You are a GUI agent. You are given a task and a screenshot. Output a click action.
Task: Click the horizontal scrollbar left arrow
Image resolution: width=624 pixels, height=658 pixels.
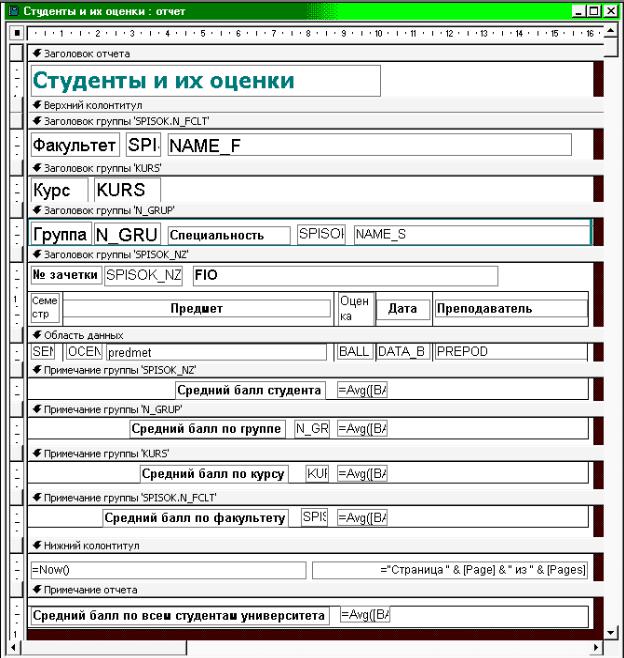click(x=14, y=648)
